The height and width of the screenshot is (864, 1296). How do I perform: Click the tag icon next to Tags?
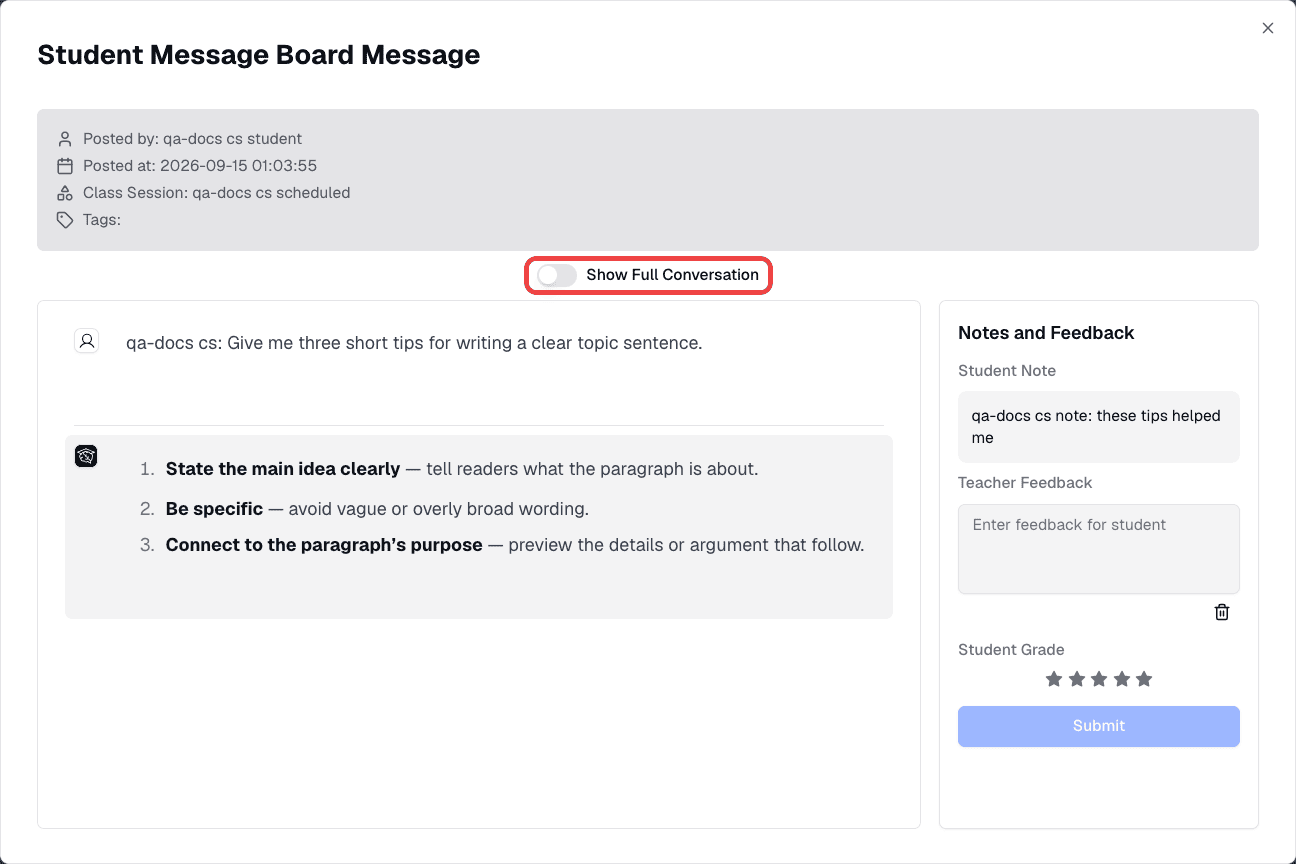tap(65, 220)
